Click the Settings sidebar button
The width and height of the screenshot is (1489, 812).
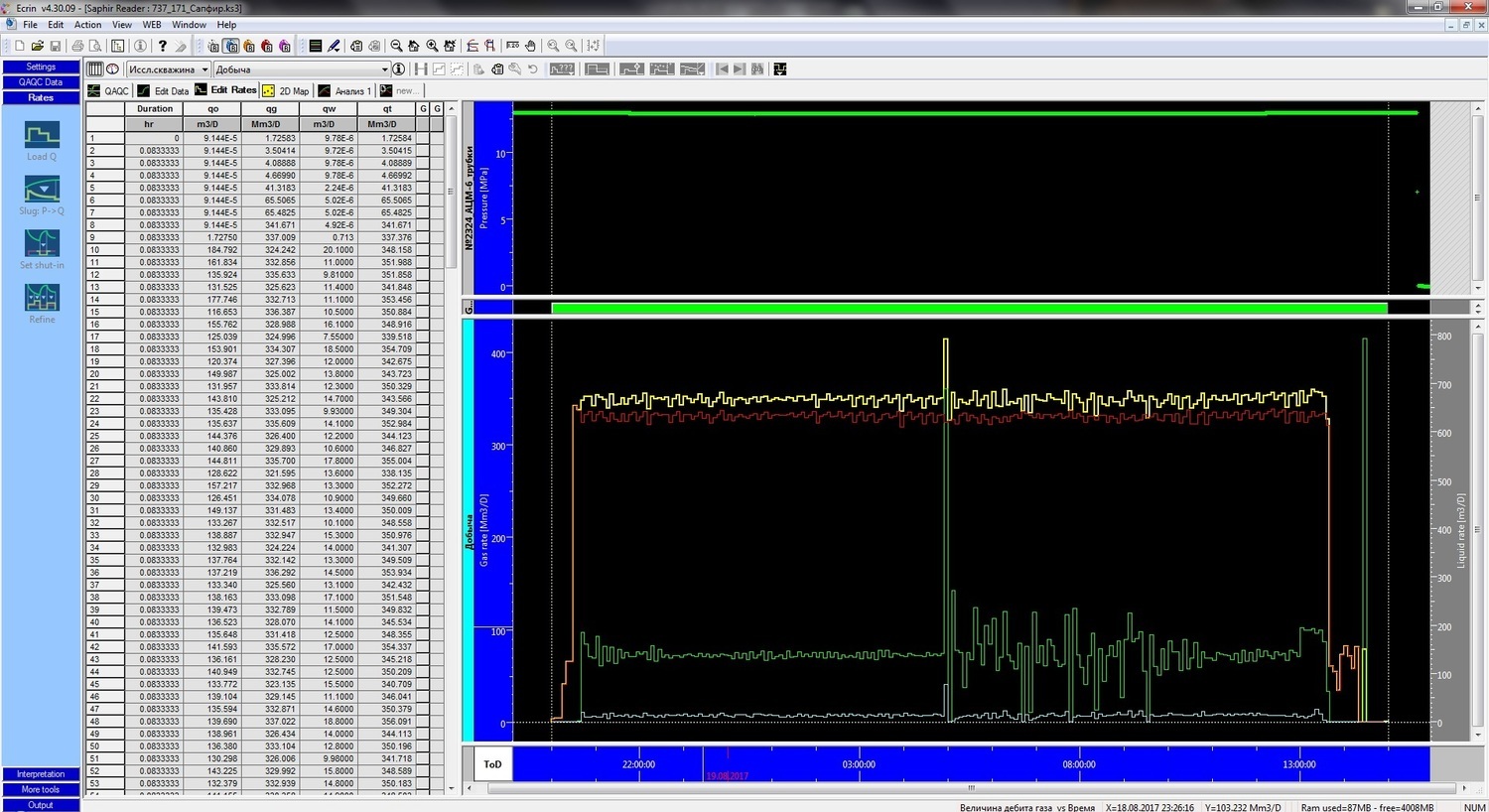[x=41, y=67]
